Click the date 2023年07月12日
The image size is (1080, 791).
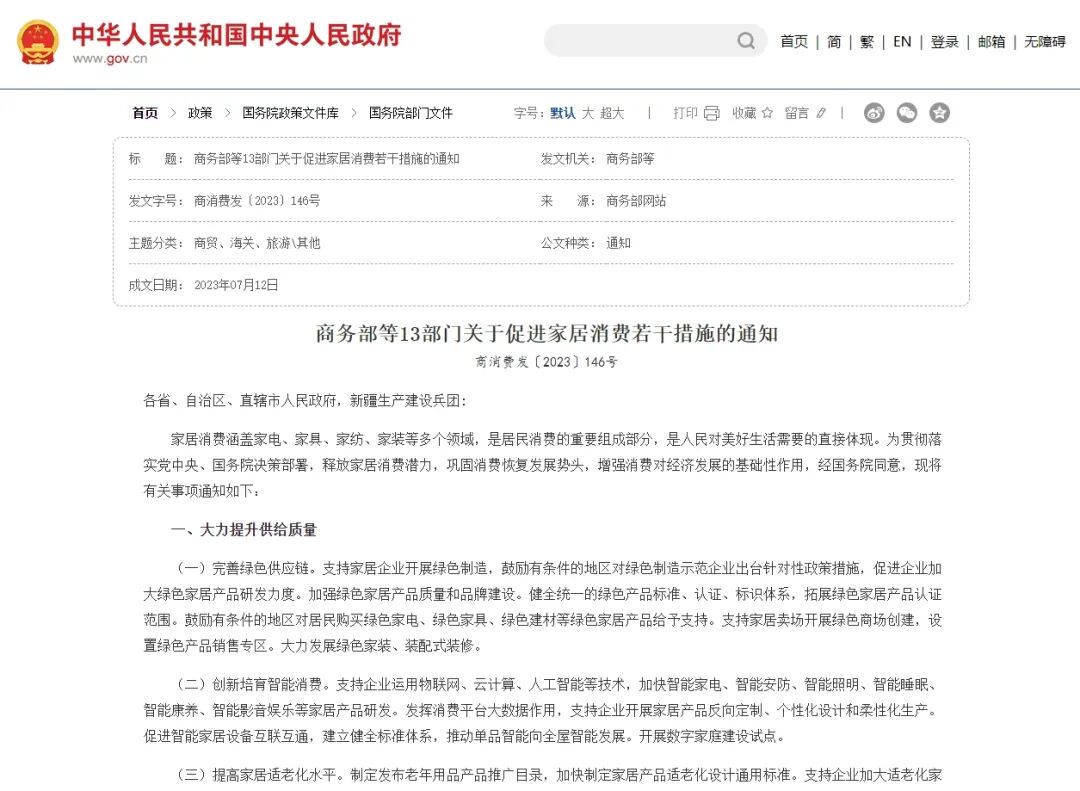[x=236, y=285]
